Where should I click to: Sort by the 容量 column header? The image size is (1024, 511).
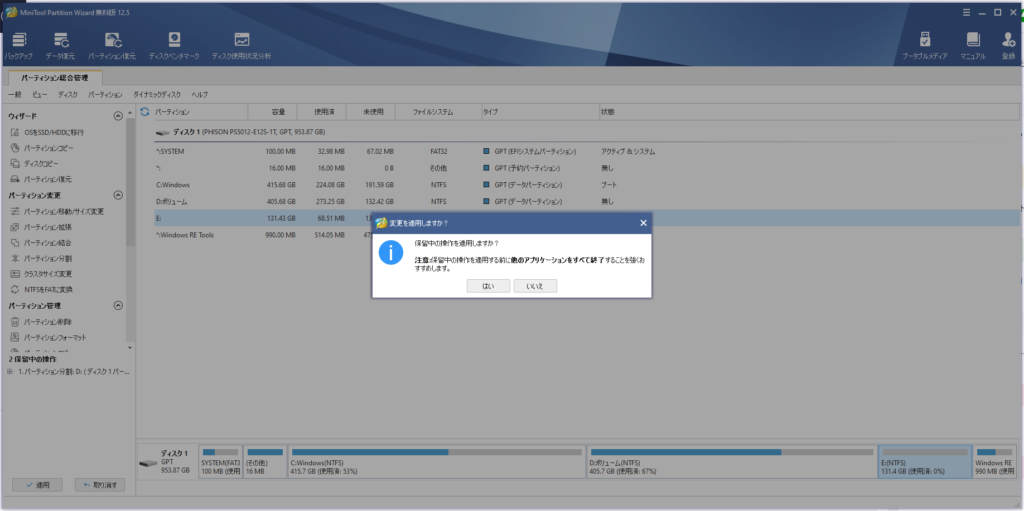273,112
